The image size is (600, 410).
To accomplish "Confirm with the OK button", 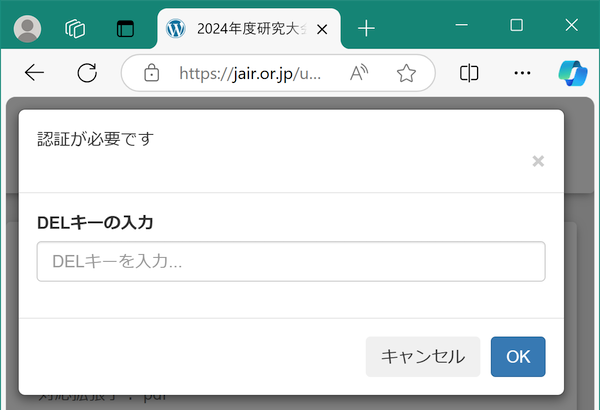I will tap(517, 357).
